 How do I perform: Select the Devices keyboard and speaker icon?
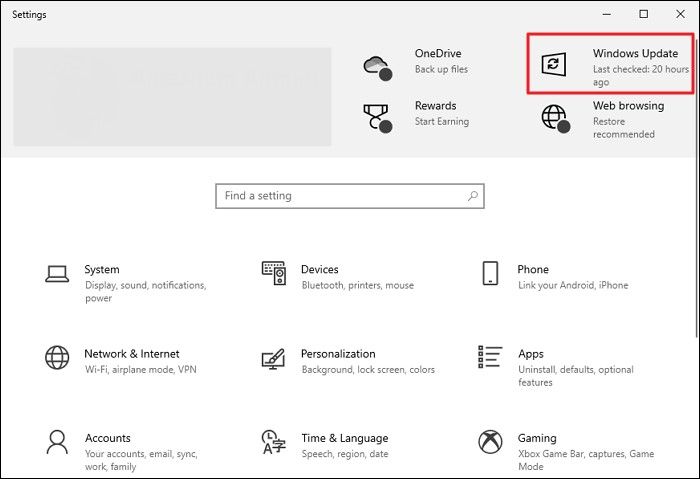pos(274,273)
